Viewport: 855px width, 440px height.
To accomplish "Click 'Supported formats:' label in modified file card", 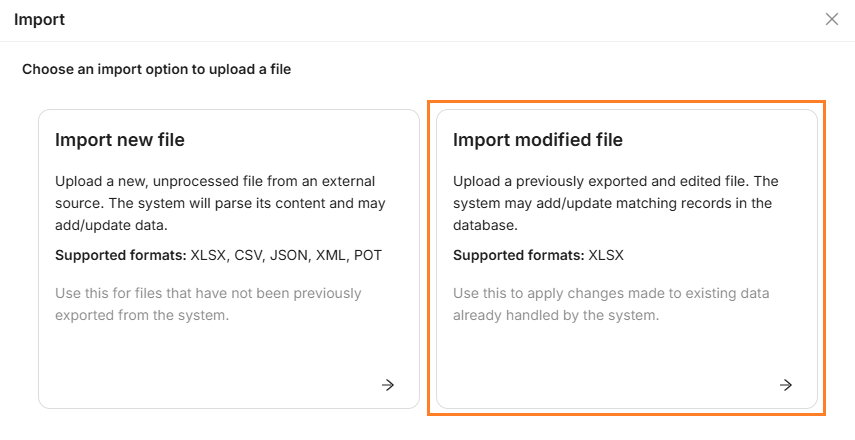I will (518, 255).
